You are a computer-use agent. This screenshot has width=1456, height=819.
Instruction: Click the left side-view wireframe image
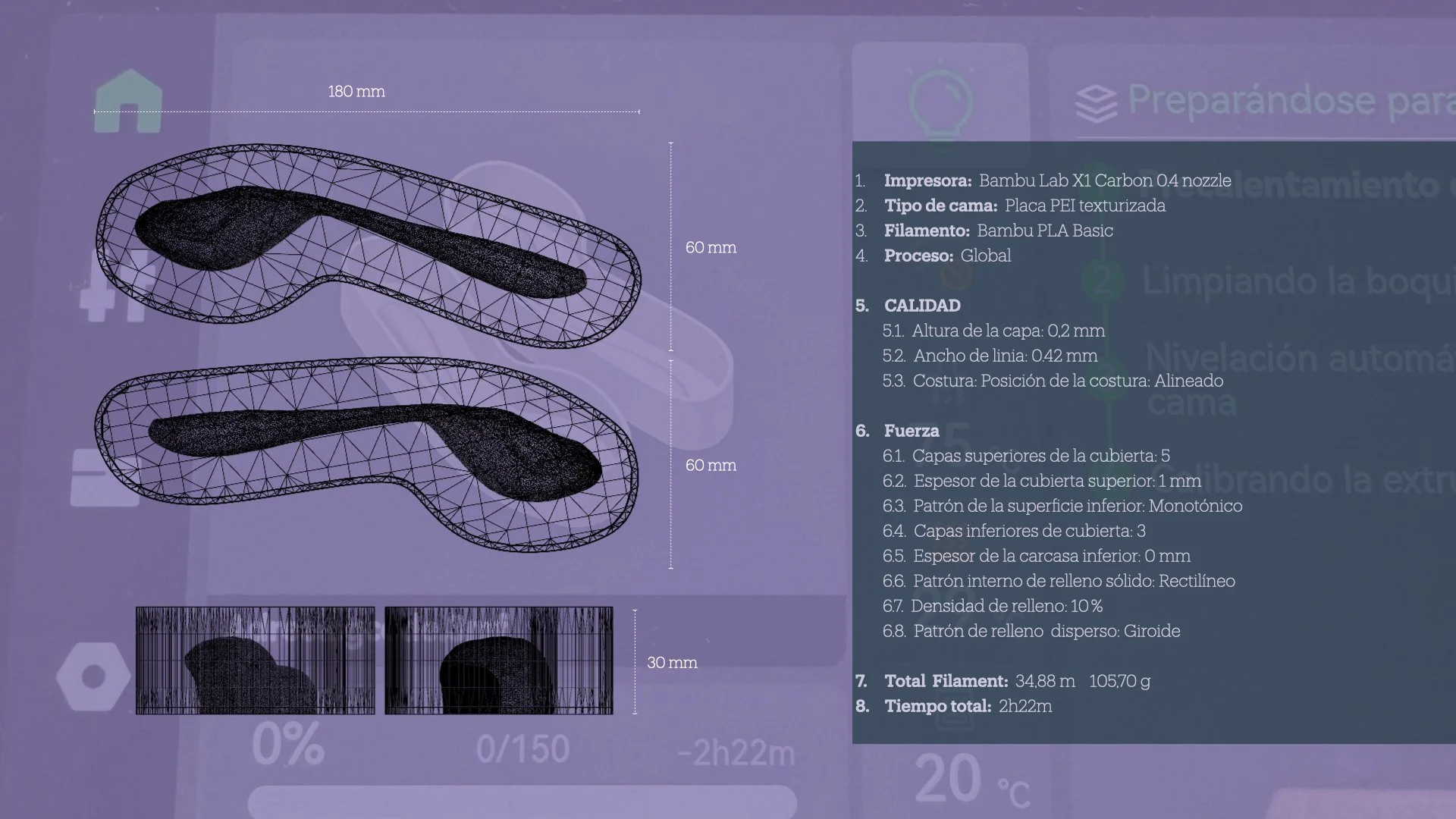click(x=255, y=660)
